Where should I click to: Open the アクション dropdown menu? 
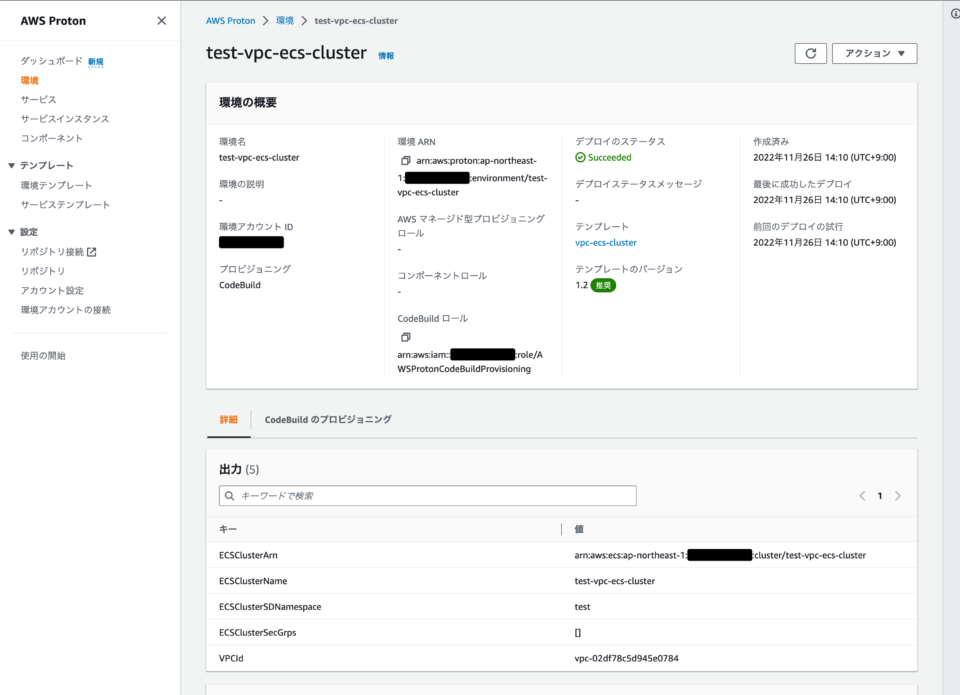(874, 53)
